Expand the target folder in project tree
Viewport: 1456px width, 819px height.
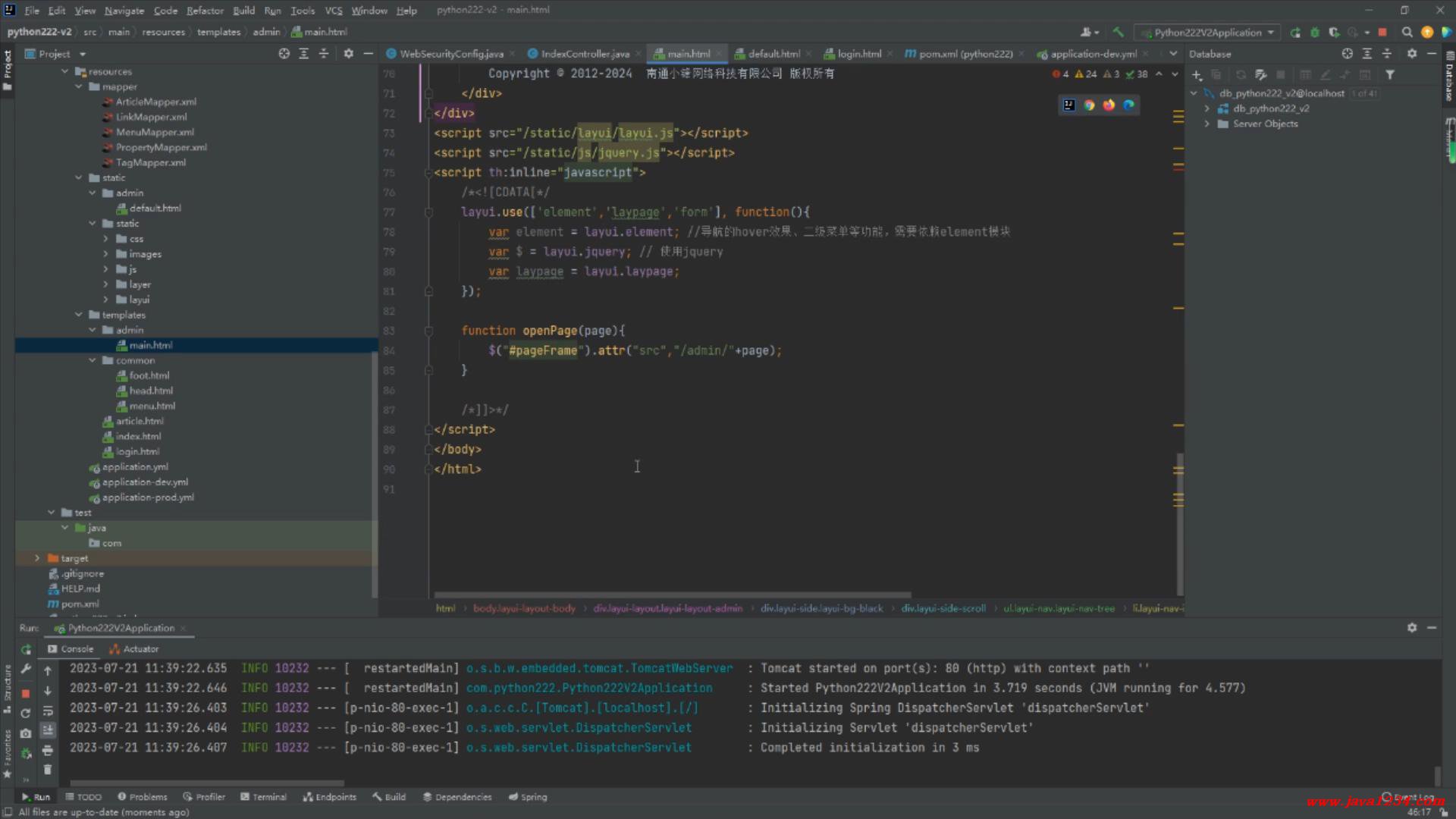click(37, 558)
